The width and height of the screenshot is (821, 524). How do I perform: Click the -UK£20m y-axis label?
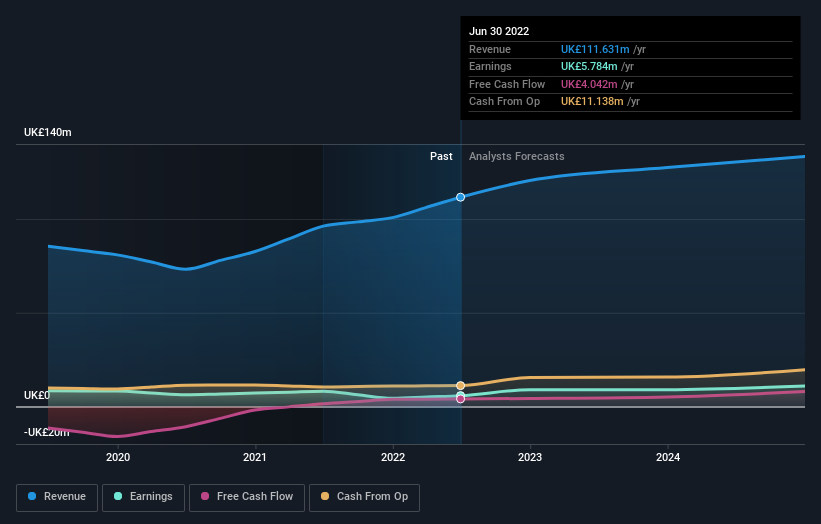[x=47, y=432]
